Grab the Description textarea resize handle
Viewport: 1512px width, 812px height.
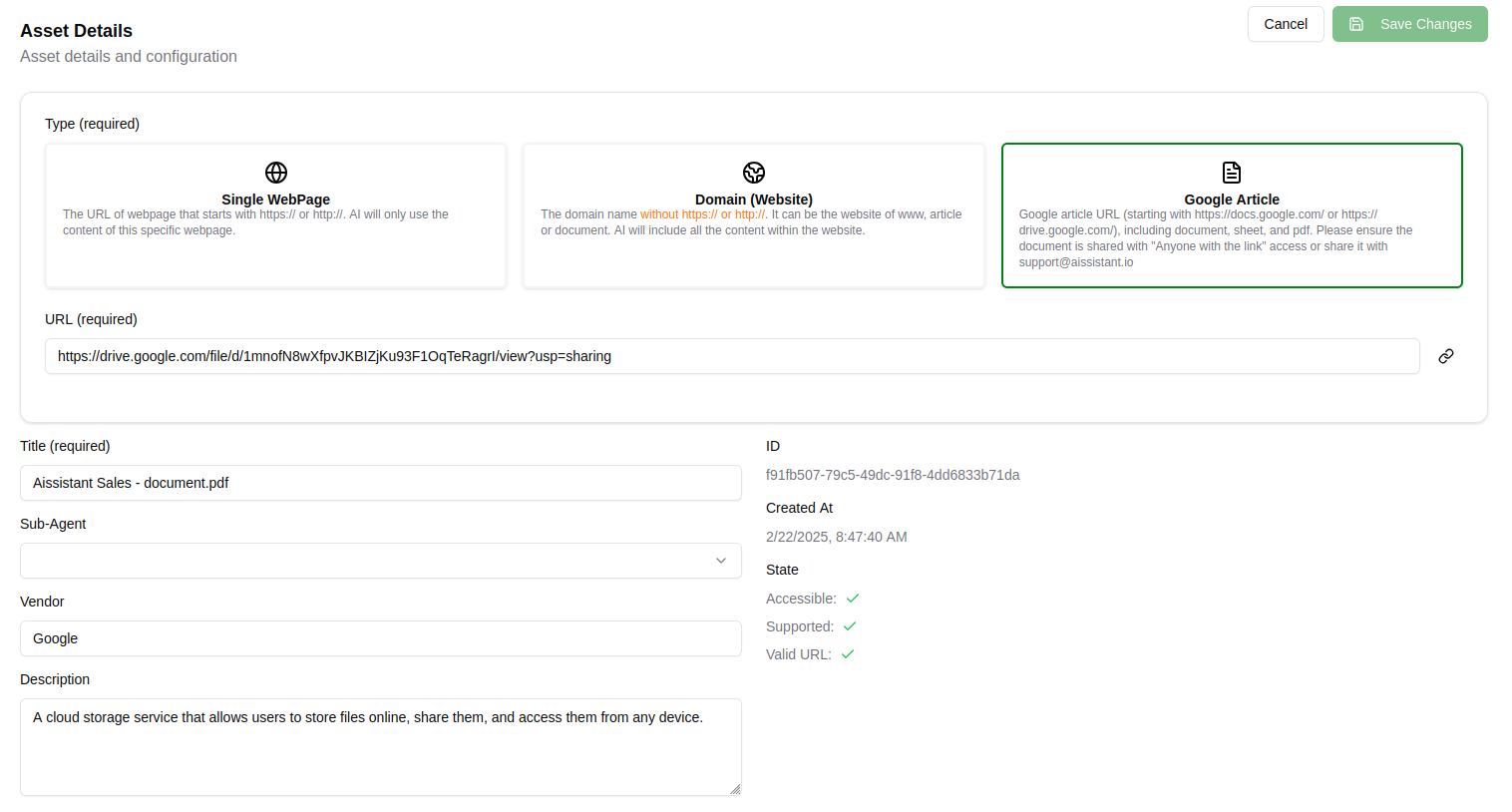[x=735, y=789]
